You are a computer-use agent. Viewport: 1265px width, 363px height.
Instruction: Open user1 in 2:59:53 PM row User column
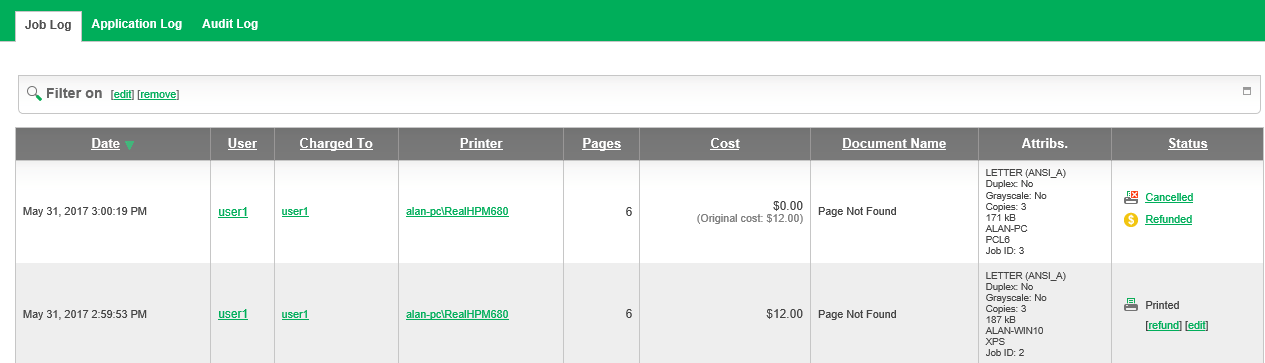point(233,314)
